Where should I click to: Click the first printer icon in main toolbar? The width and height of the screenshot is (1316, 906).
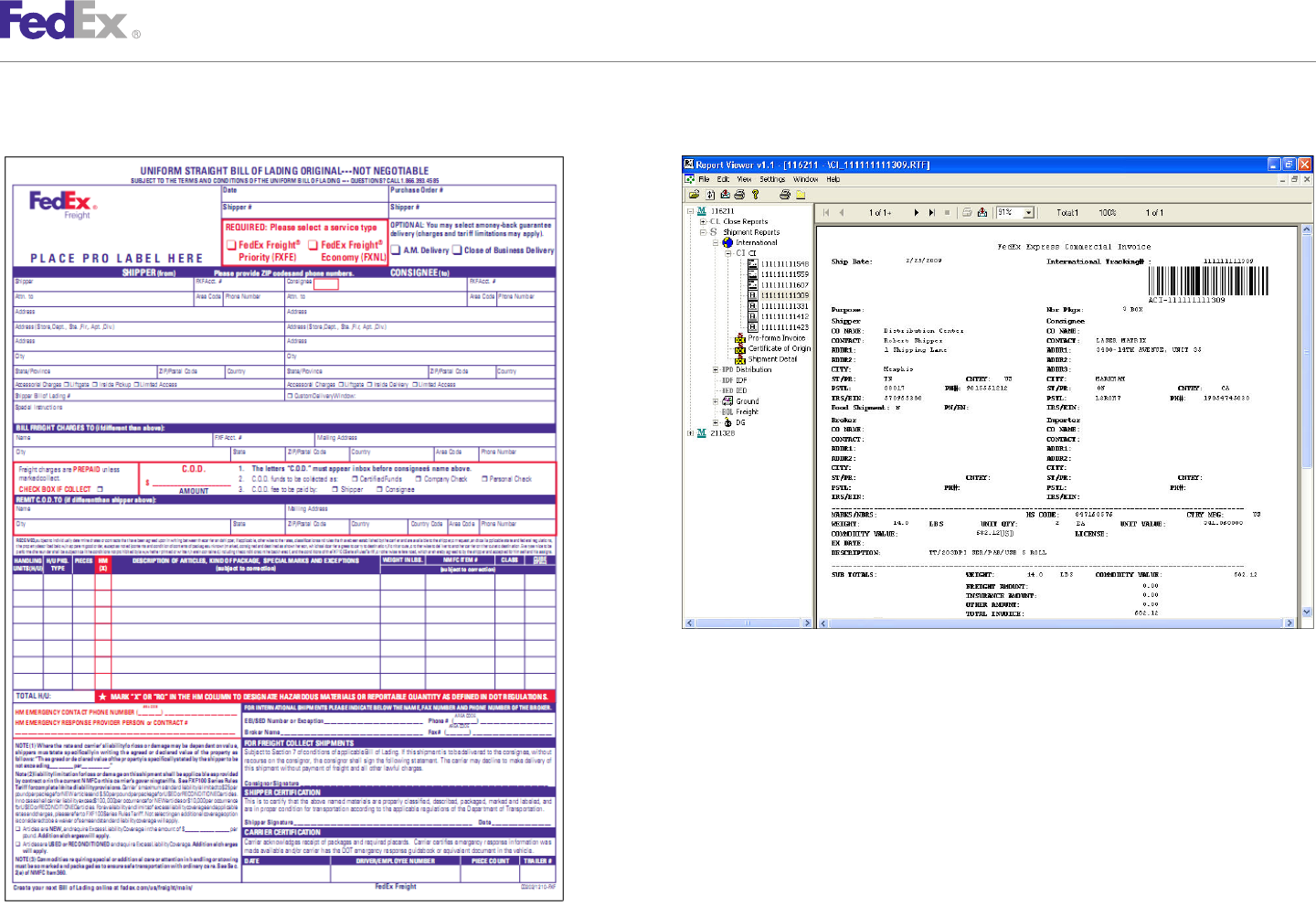tap(739, 195)
